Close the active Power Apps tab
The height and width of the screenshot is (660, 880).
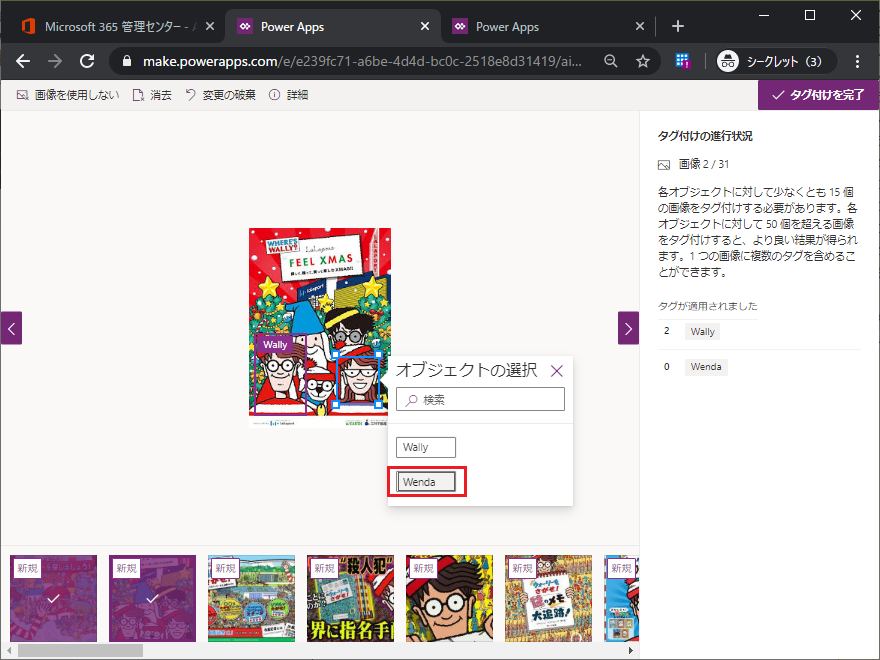click(425, 26)
